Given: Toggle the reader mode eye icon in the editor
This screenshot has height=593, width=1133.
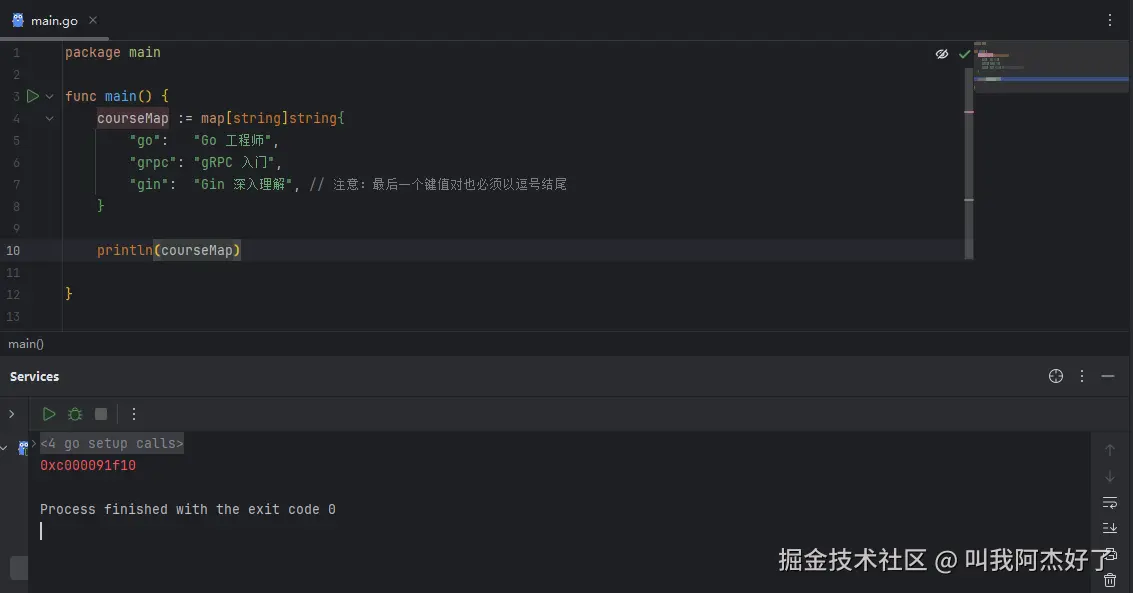Looking at the screenshot, I should [x=942, y=54].
